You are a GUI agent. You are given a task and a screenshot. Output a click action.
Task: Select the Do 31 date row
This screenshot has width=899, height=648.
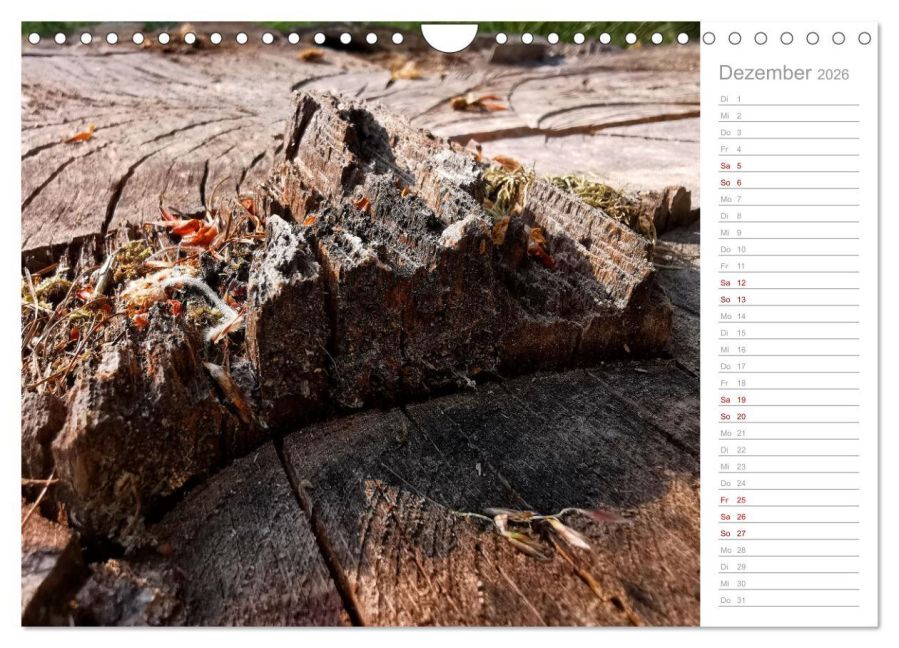tap(789, 599)
